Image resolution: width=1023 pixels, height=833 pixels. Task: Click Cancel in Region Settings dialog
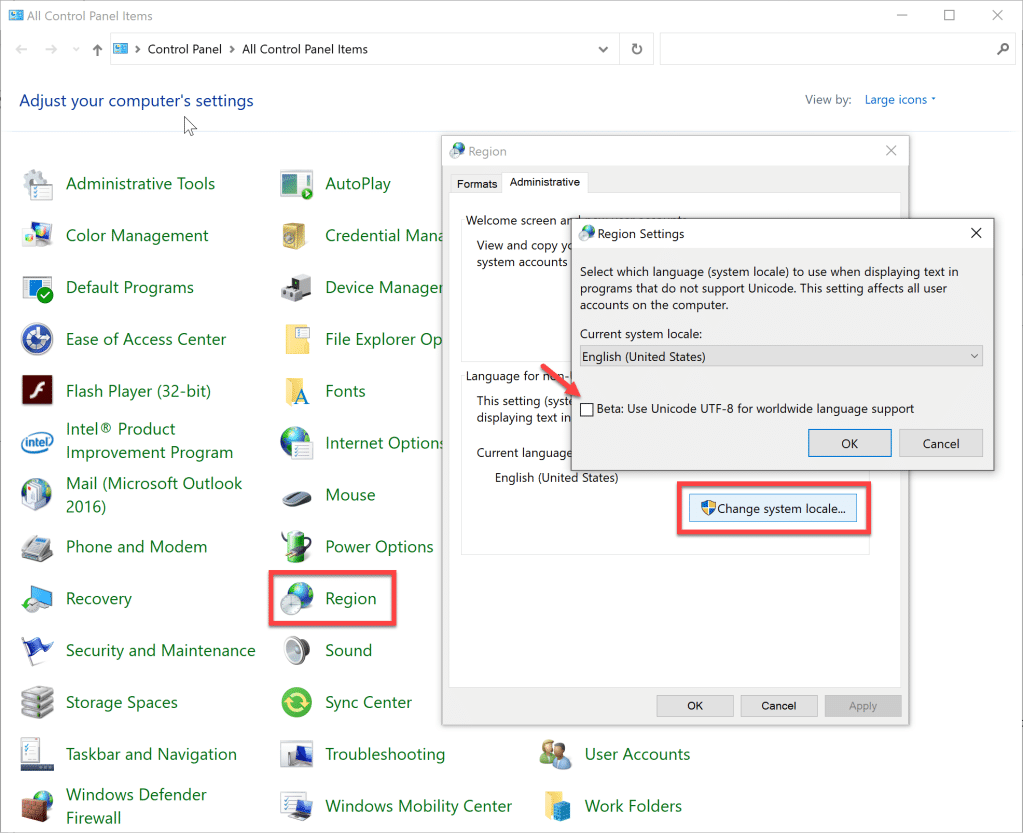click(941, 444)
